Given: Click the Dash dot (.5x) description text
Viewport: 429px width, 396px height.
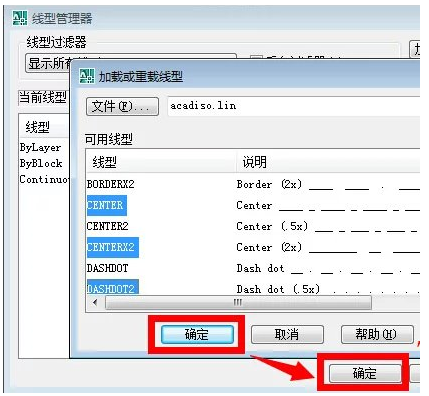Looking at the screenshot, I should tap(278, 289).
